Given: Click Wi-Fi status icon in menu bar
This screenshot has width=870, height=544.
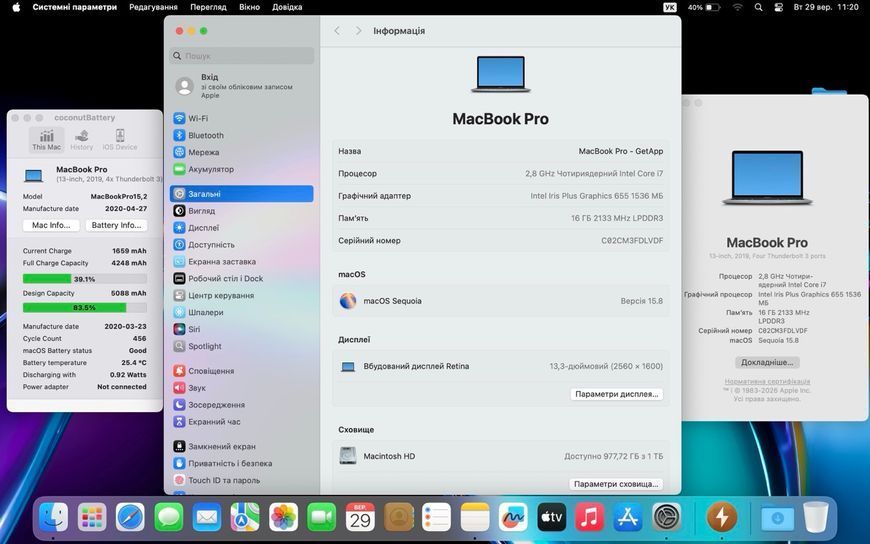Looking at the screenshot, I should [x=737, y=7].
